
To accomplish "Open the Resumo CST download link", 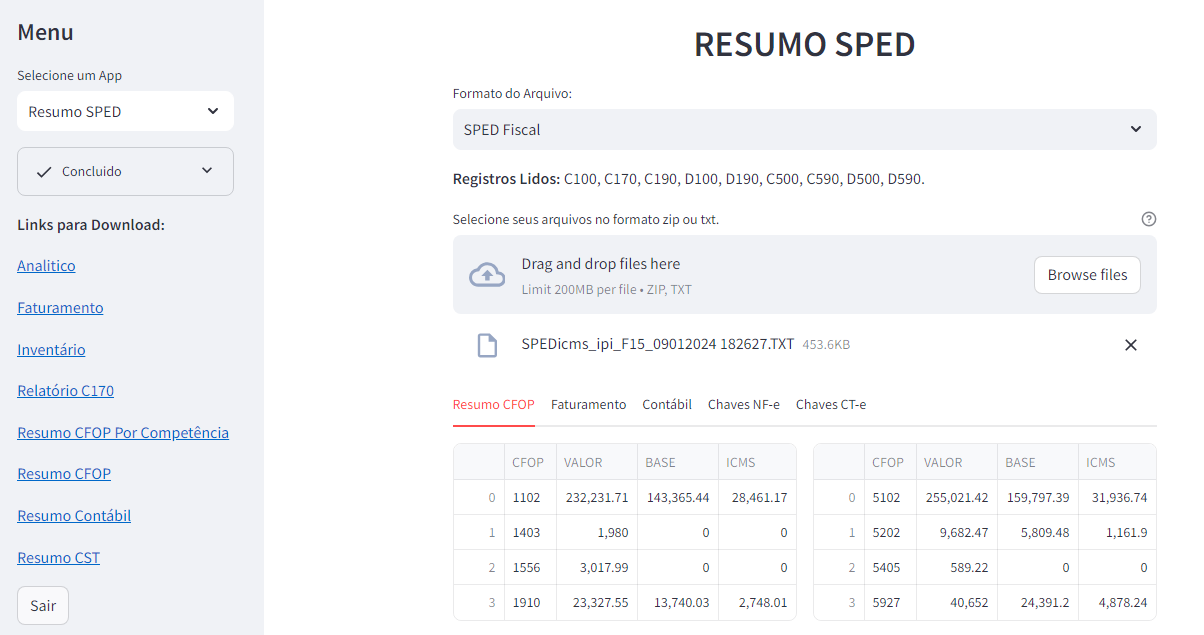I will pyautogui.click(x=58, y=558).
